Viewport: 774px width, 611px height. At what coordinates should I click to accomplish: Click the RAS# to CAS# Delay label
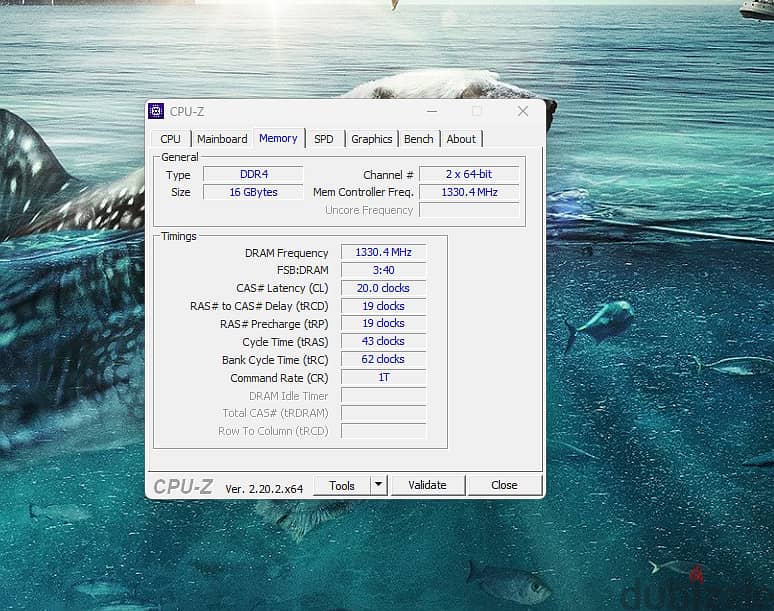[x=259, y=306]
